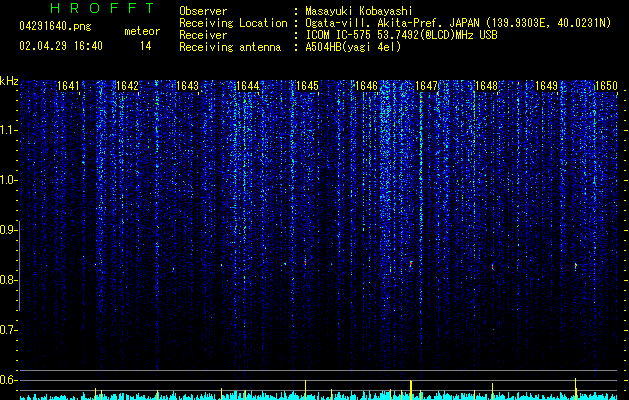629x400 pixels.
Task: Click the meteor count value 14
Action: click(145, 46)
